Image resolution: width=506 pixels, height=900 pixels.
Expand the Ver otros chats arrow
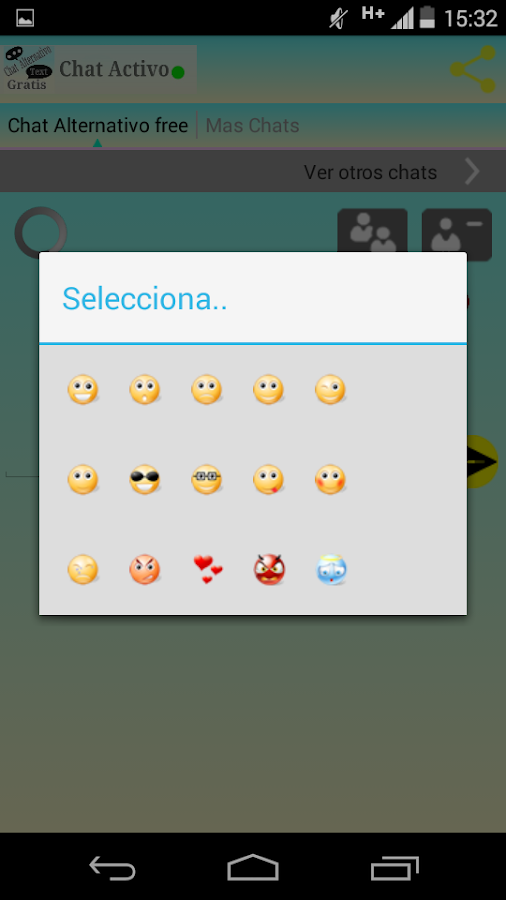(x=472, y=172)
